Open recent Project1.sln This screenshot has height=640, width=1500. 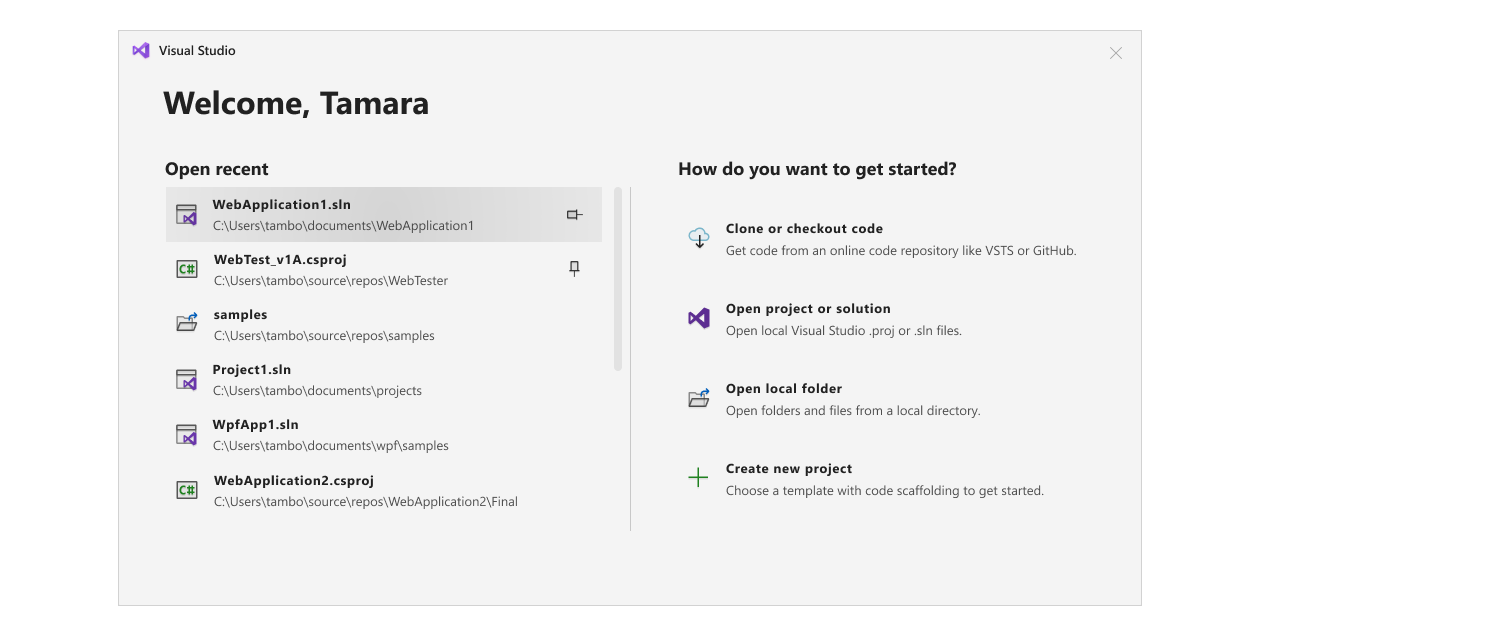[x=384, y=380]
